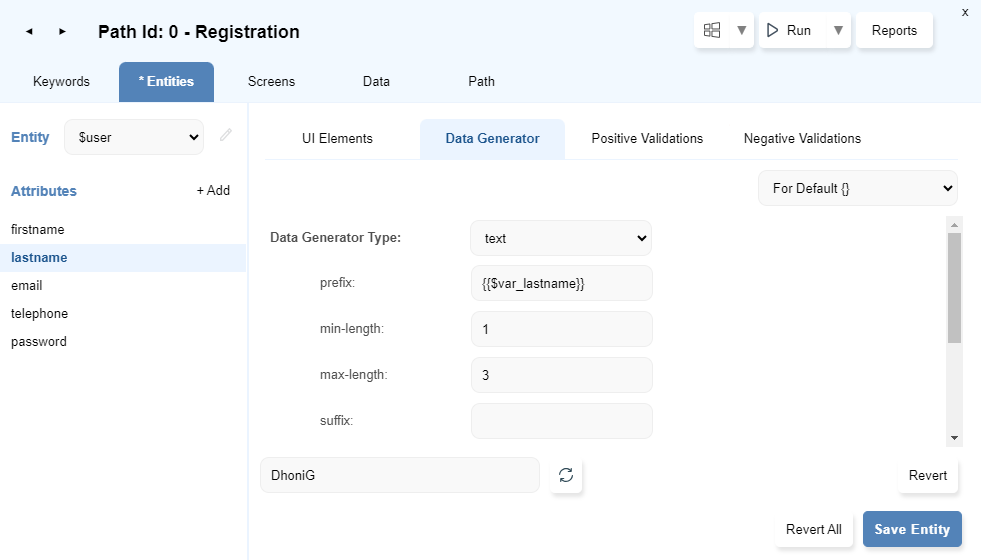Select the email attribute
The image size is (981, 560).
[27, 285]
